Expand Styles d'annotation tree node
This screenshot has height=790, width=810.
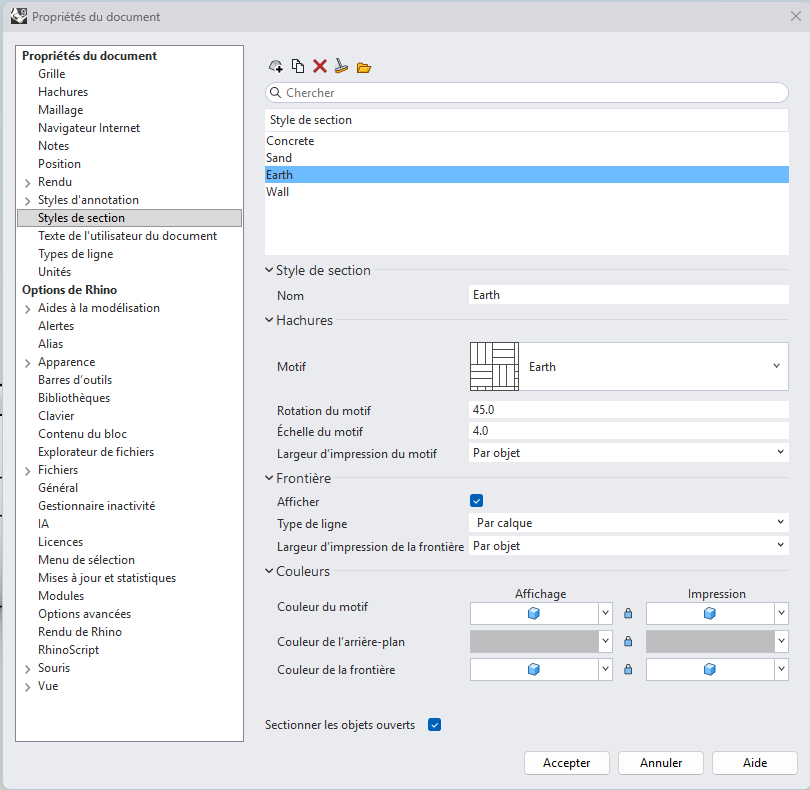coord(28,201)
